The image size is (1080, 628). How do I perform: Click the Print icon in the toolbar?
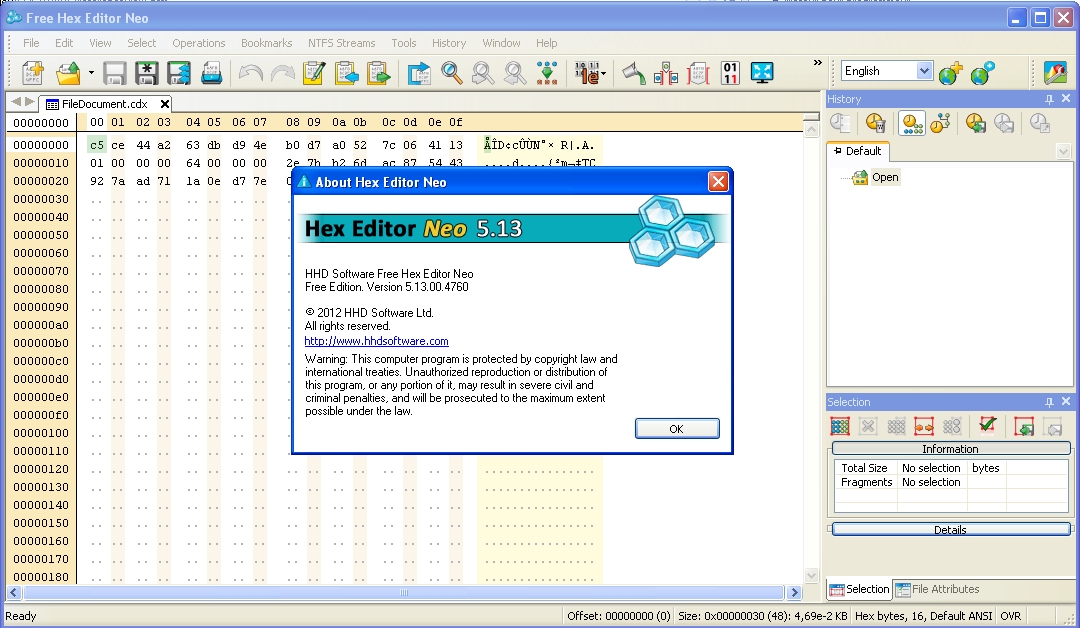211,72
